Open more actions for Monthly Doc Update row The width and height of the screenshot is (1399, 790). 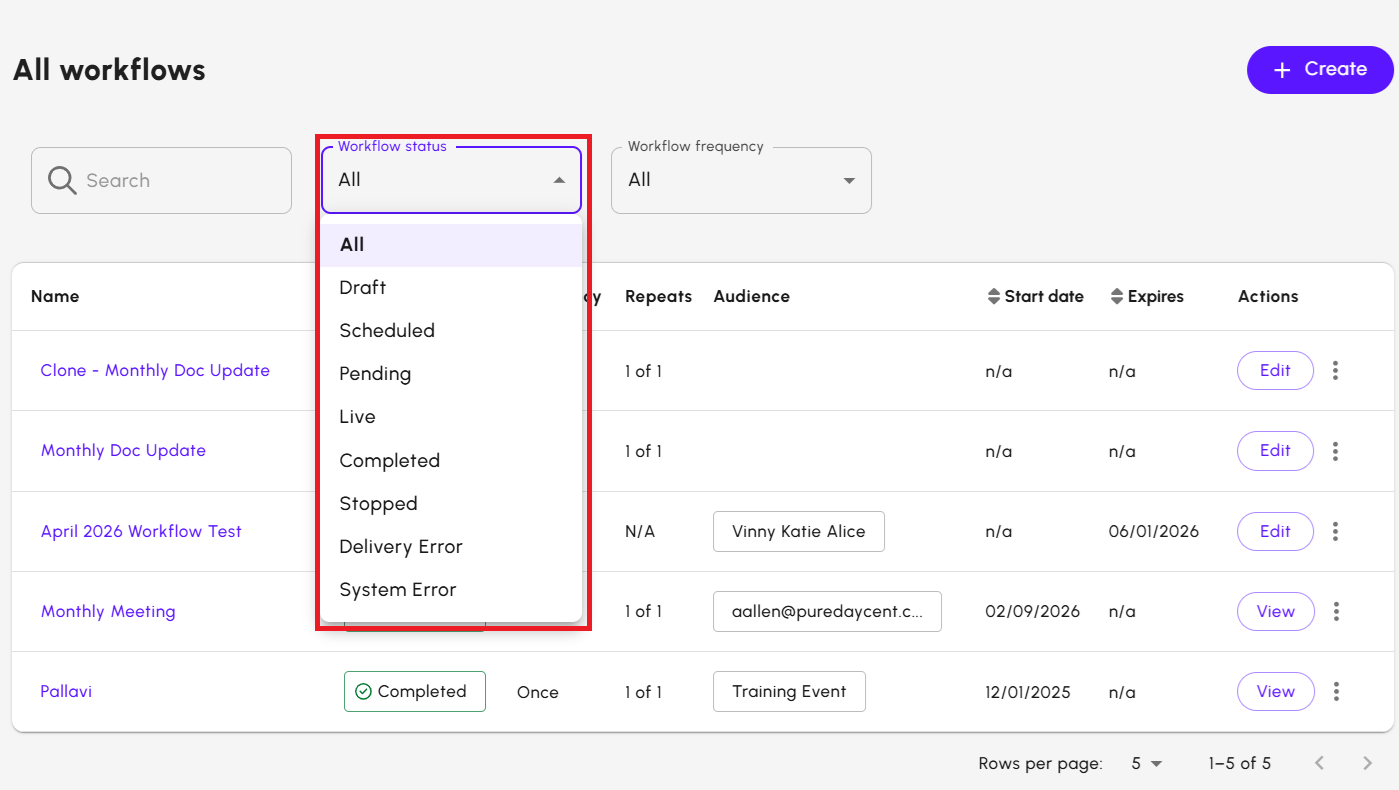pyautogui.click(x=1336, y=451)
